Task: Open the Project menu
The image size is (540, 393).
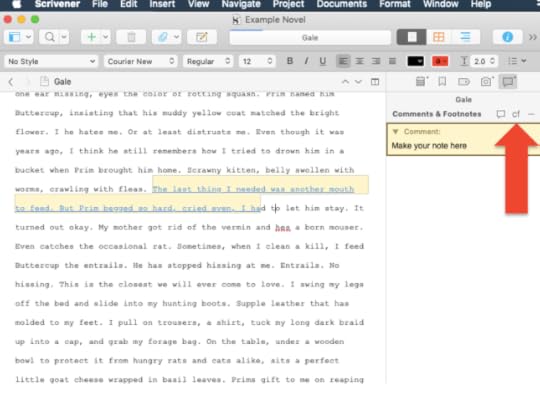Action: point(288,4)
